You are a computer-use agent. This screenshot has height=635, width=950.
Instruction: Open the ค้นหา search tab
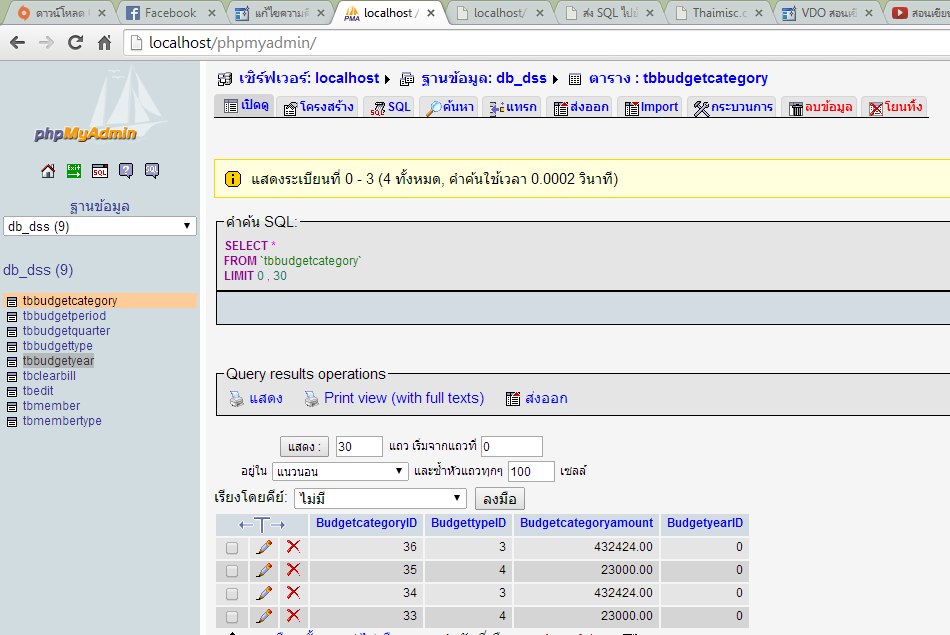click(x=449, y=107)
